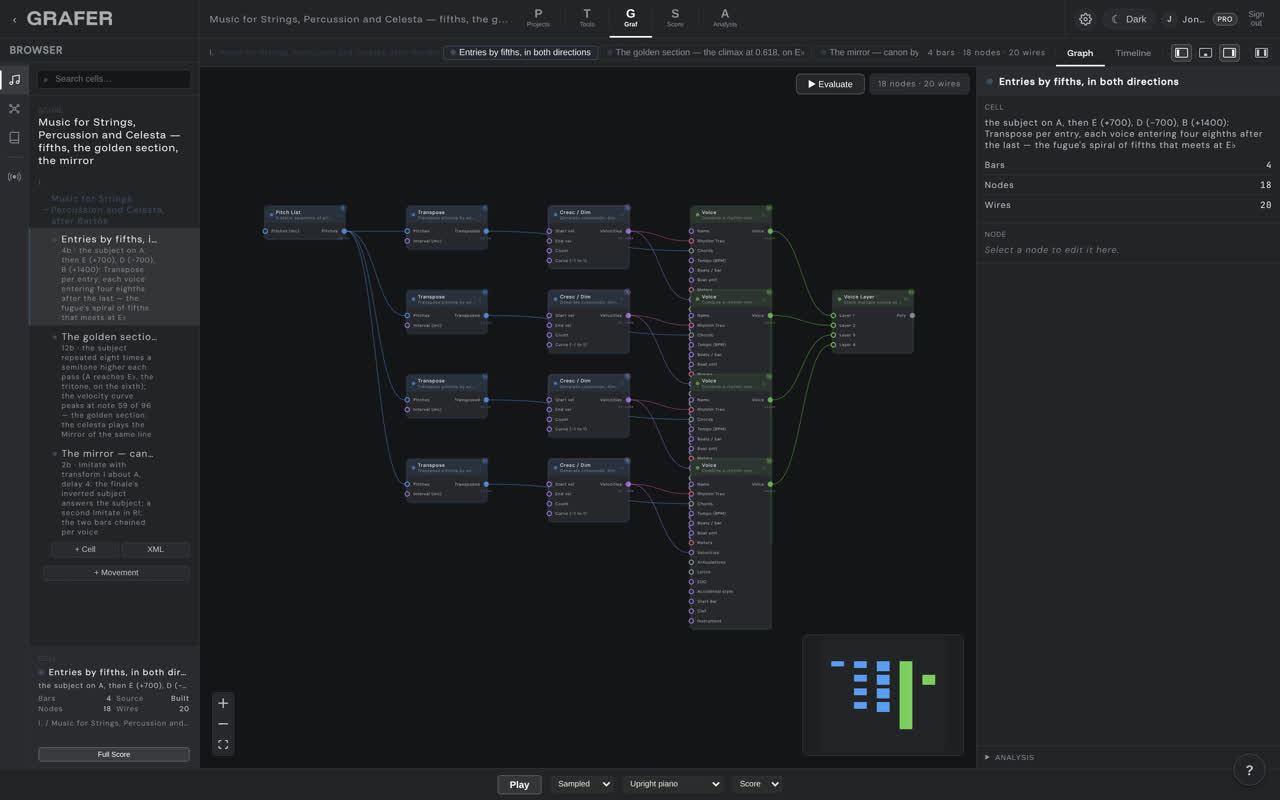Click Sign out link
This screenshot has height=800, width=1280.
pyautogui.click(x=1256, y=19)
